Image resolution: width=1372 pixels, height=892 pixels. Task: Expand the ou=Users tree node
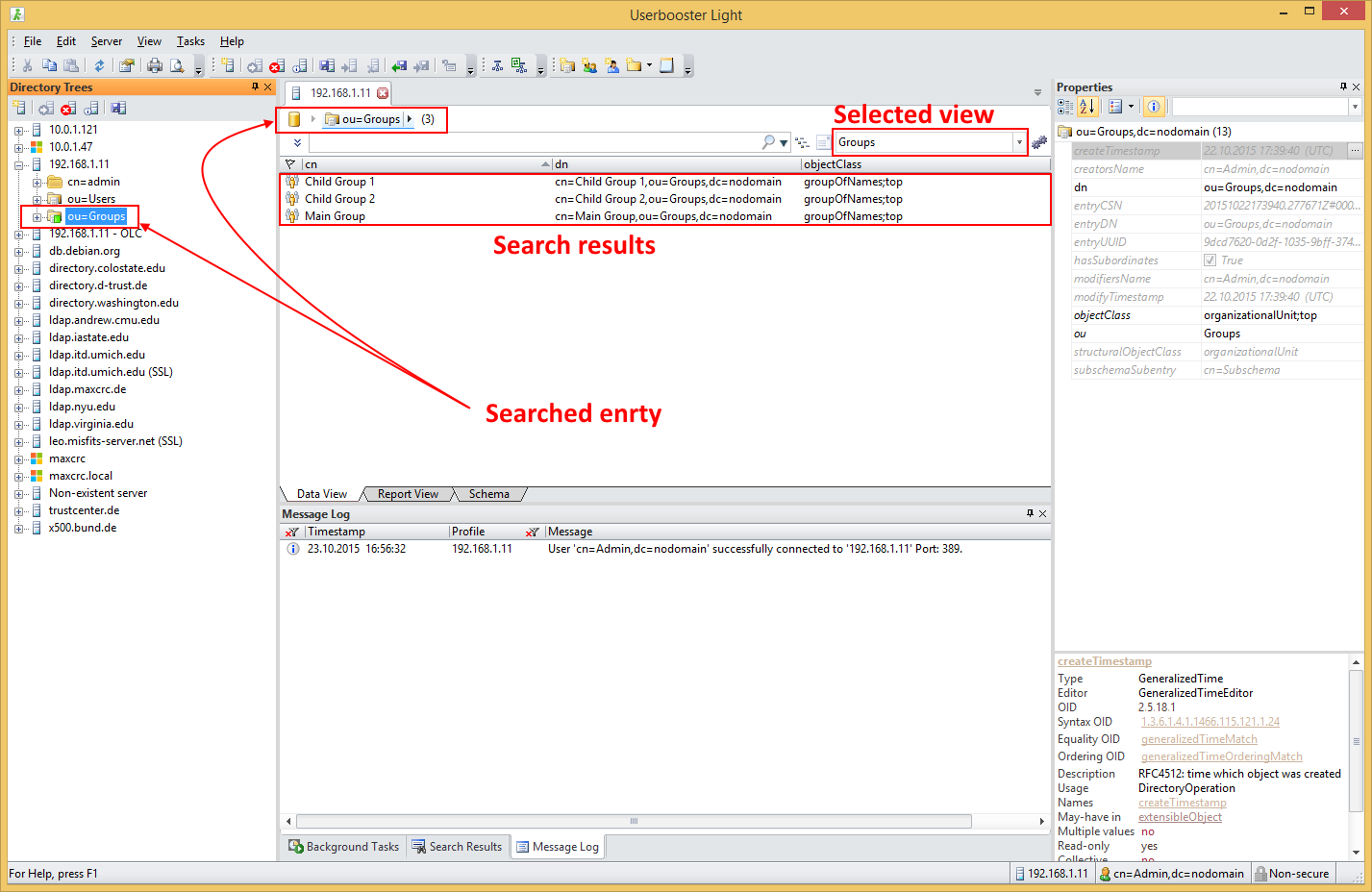click(37, 199)
